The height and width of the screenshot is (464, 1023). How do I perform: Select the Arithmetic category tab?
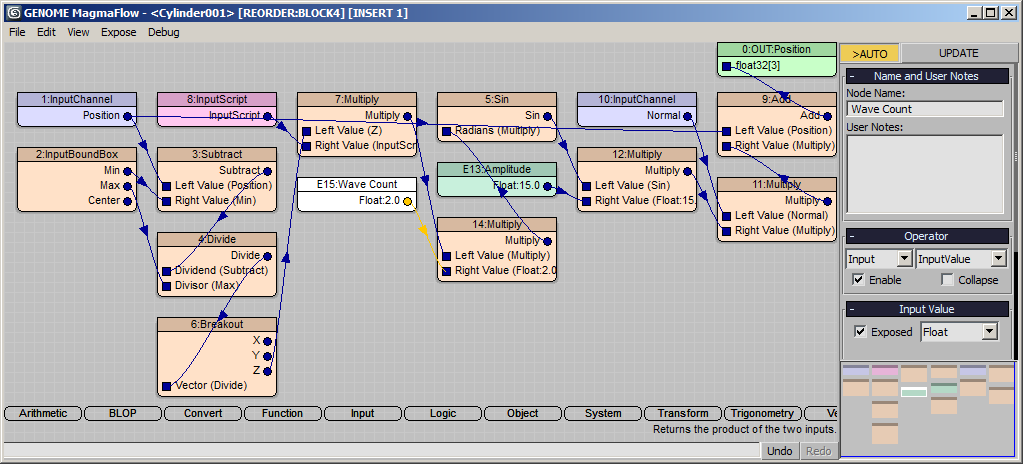pyautogui.click(x=43, y=413)
